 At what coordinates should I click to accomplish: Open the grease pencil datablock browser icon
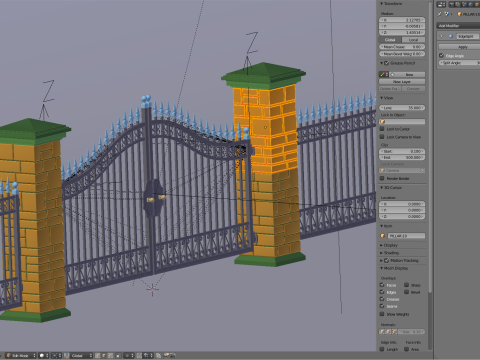384,75
